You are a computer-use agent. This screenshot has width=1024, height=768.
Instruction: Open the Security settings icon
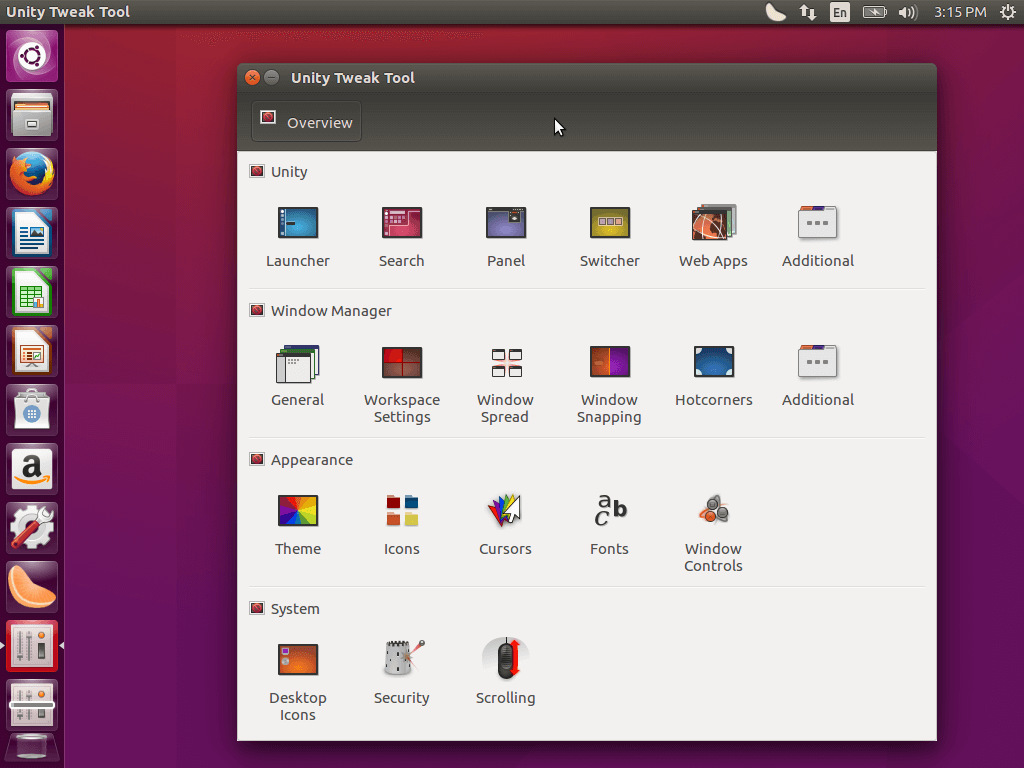pyautogui.click(x=401, y=659)
